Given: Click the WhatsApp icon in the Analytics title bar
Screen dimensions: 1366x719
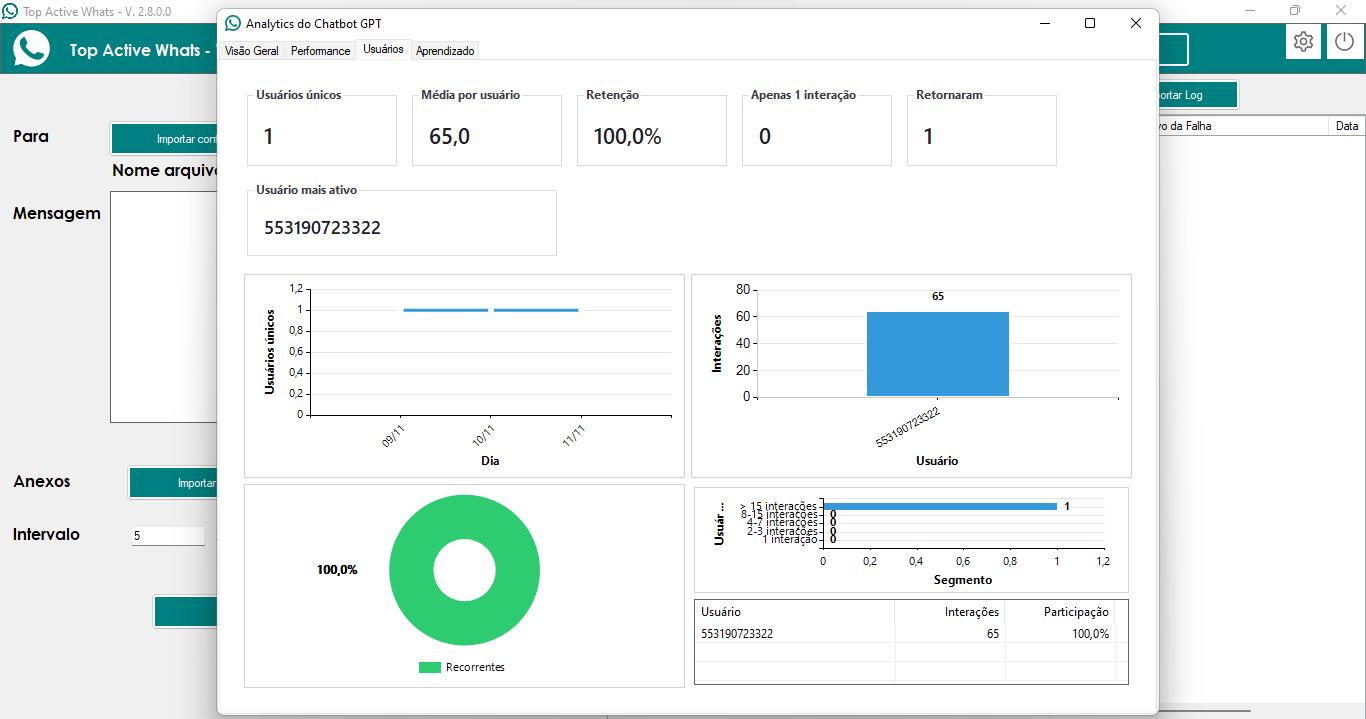Looking at the screenshot, I should coord(233,23).
